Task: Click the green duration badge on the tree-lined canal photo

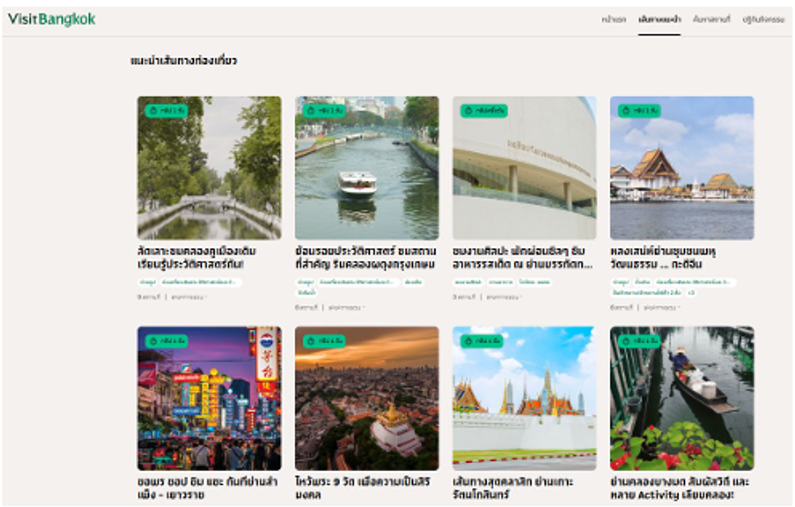Action: click(x=166, y=111)
